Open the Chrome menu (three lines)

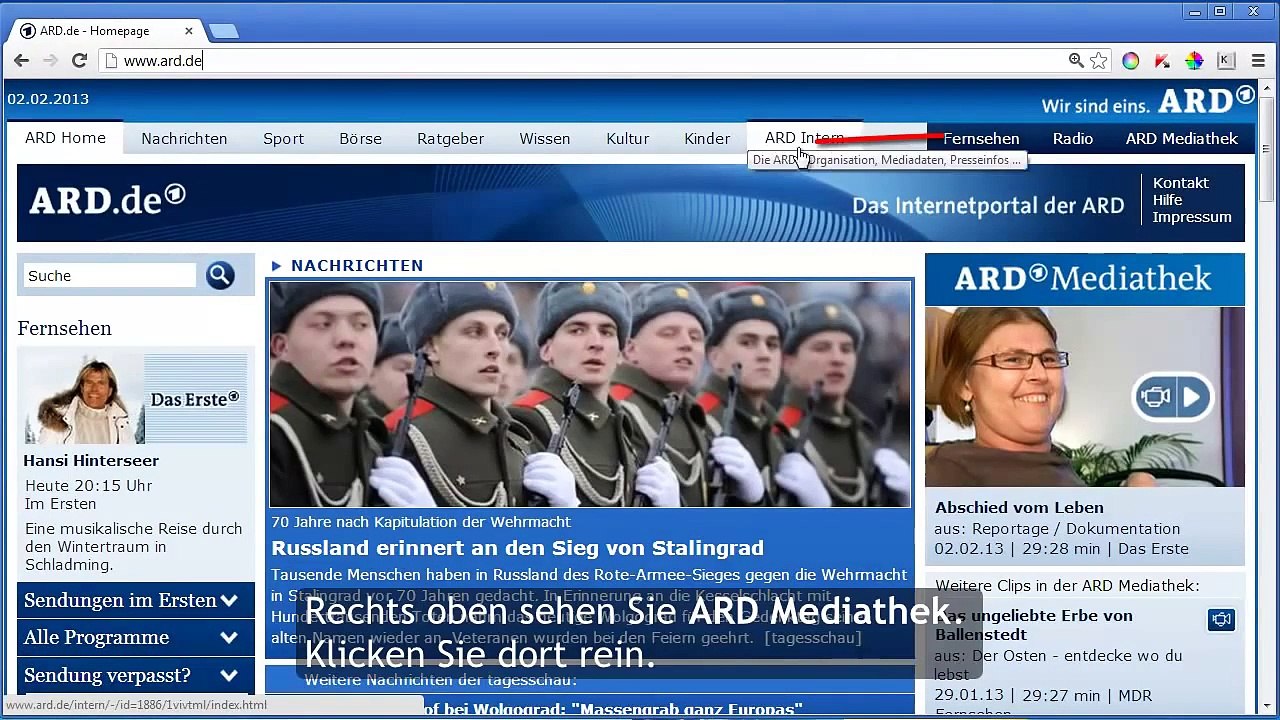coord(1258,61)
